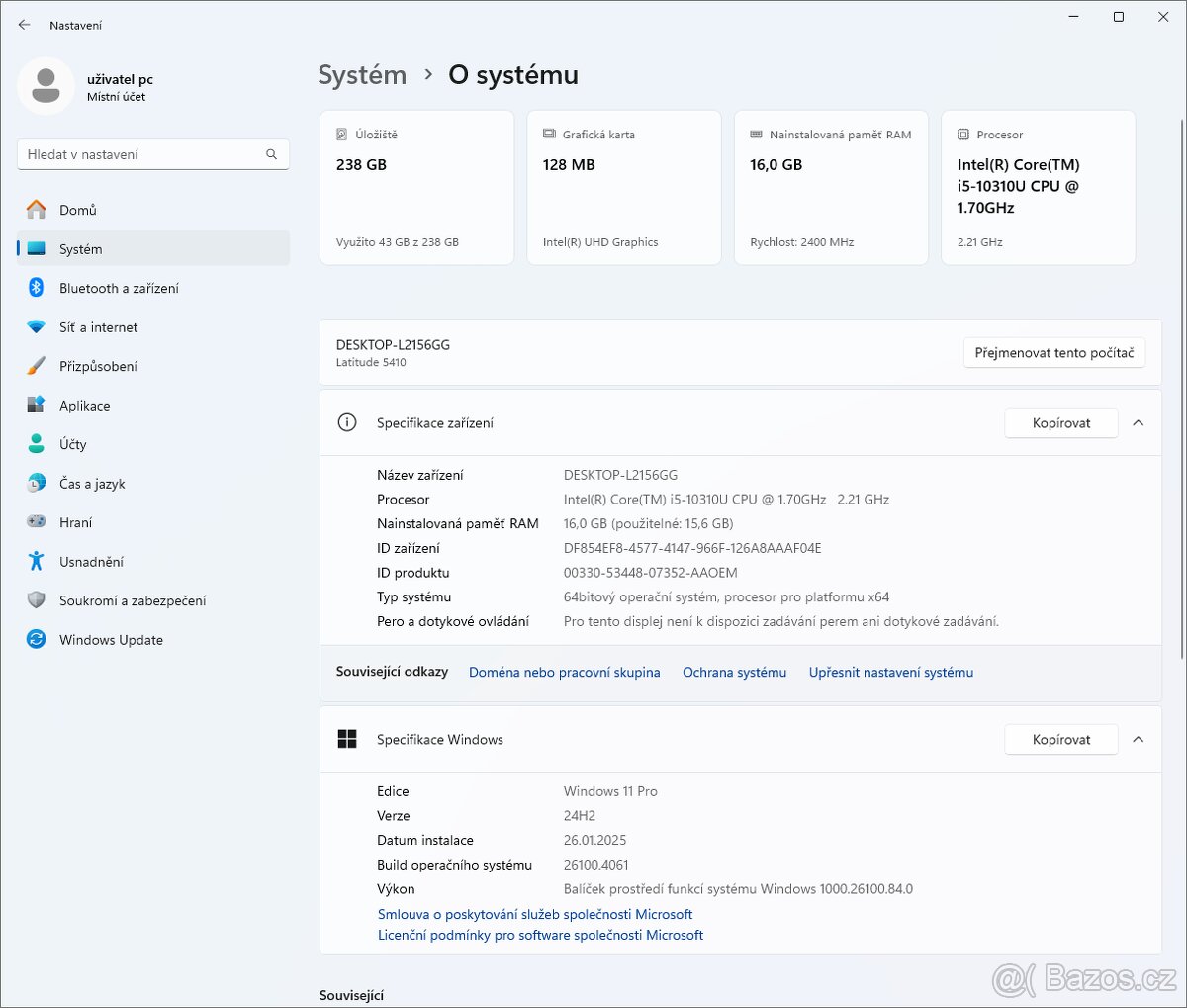Click the back arrow at top left

coord(23,24)
